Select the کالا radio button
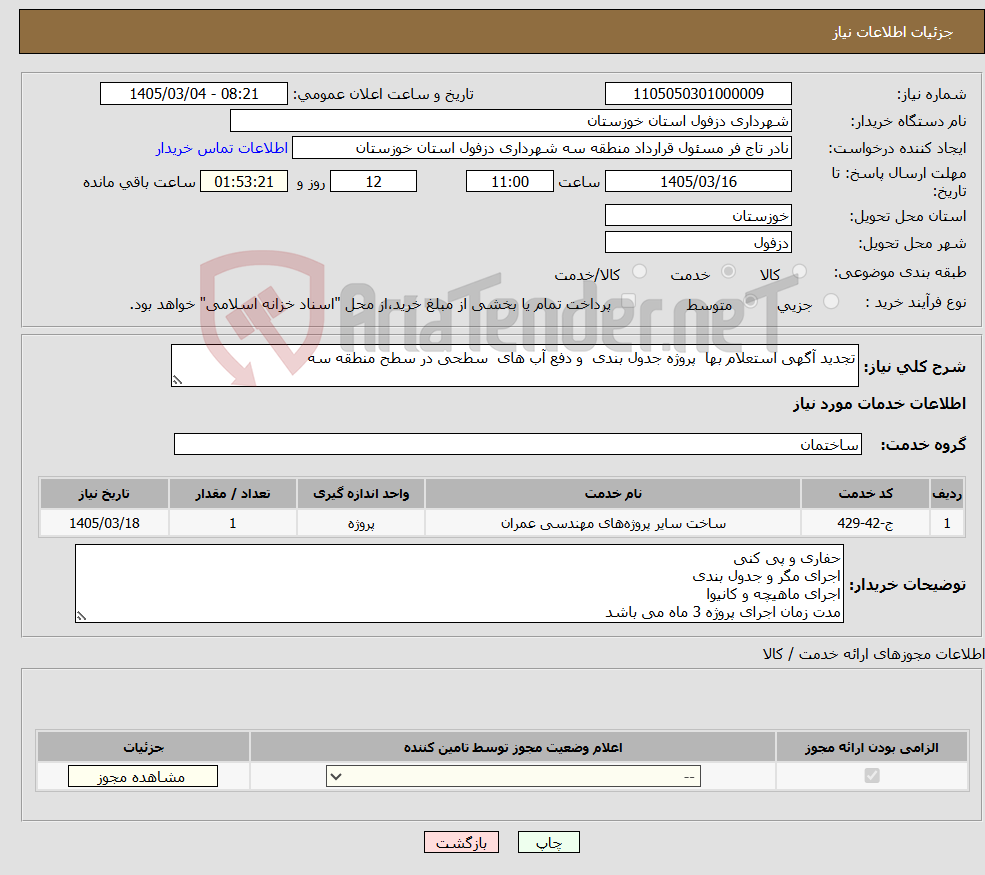985x875 pixels. [x=799, y=271]
